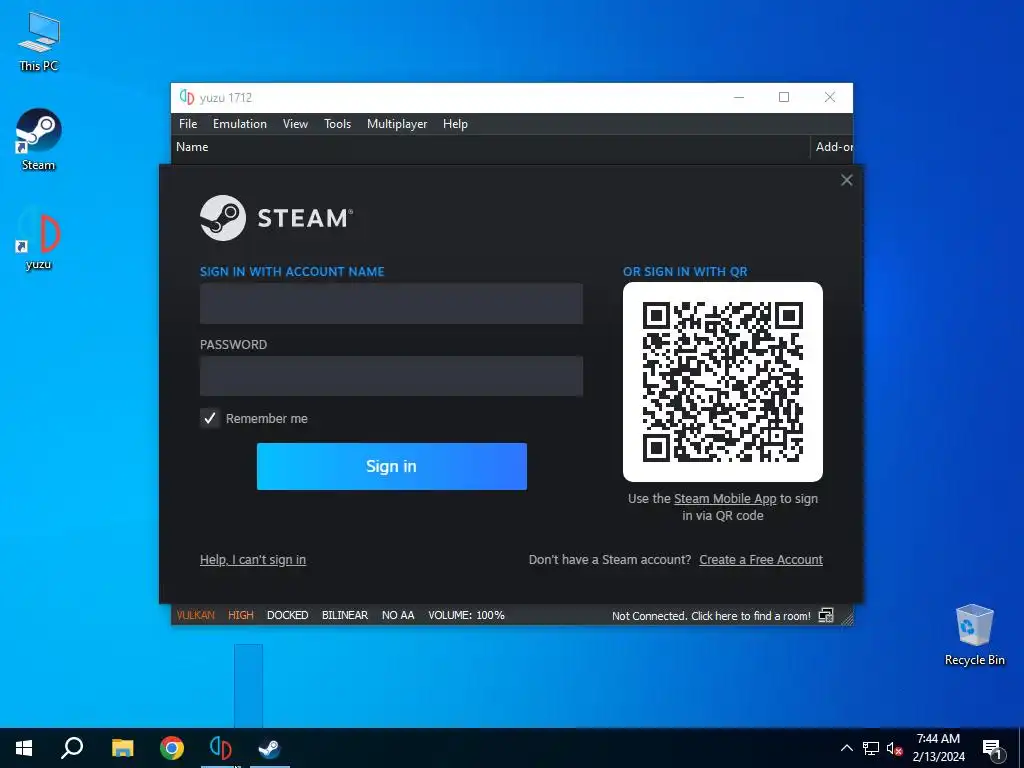Close the Steam sign-in dialog
1024x768 pixels.
click(x=846, y=180)
